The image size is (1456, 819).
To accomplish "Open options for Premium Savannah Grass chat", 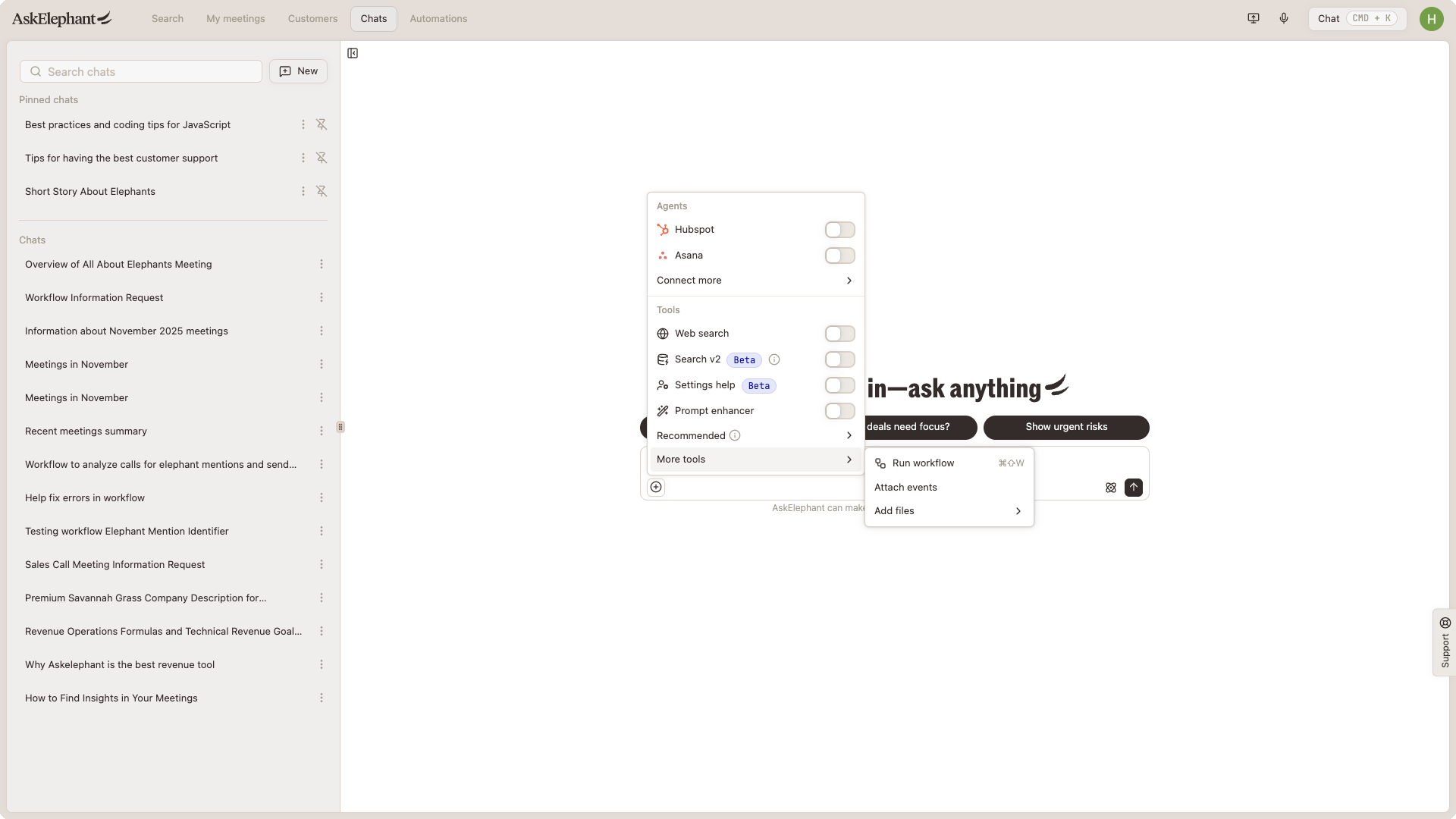I will (322, 598).
